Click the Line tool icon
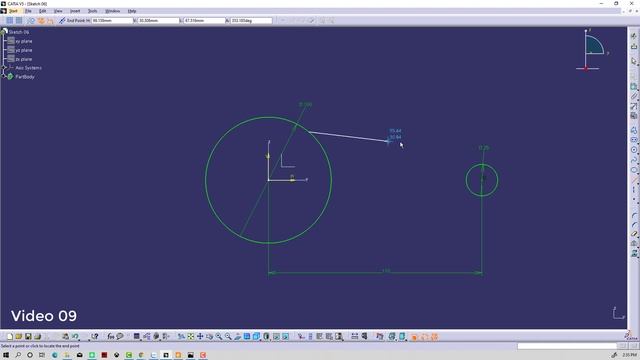This screenshot has width=640, height=360. 633,180
